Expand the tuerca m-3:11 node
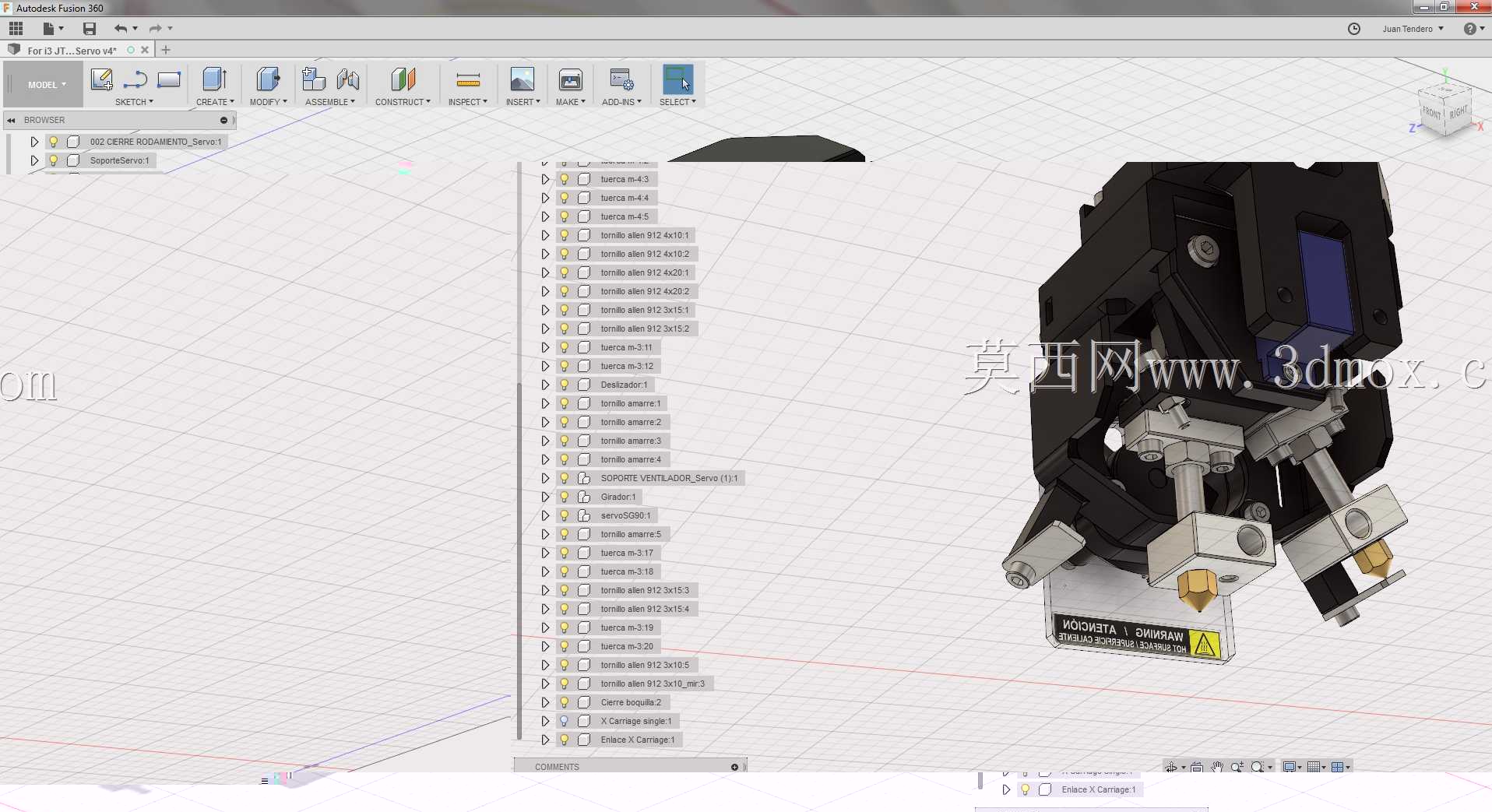1492x812 pixels. coord(545,347)
